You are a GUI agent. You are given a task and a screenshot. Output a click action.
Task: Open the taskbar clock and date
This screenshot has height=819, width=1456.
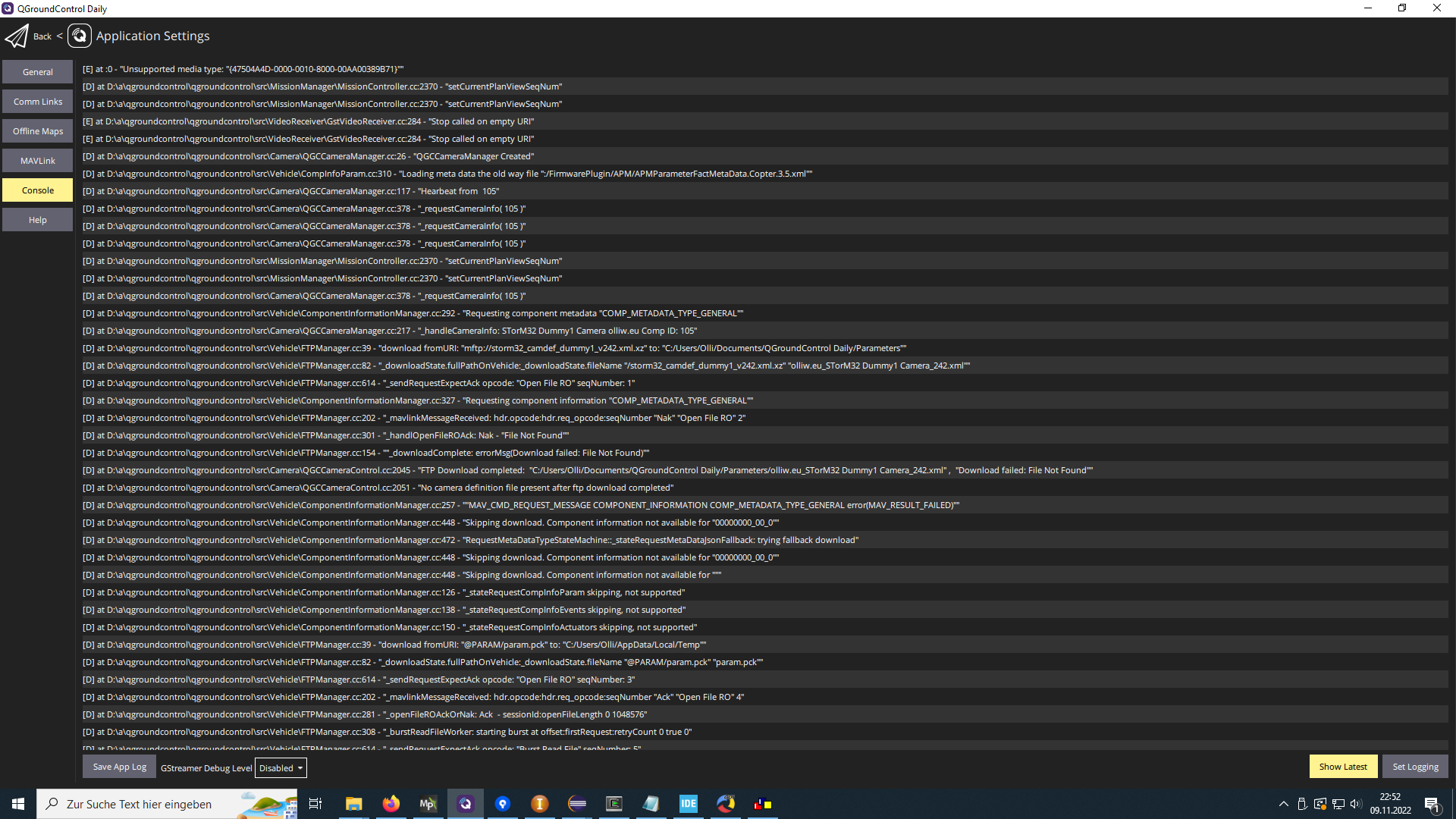coord(1390,804)
